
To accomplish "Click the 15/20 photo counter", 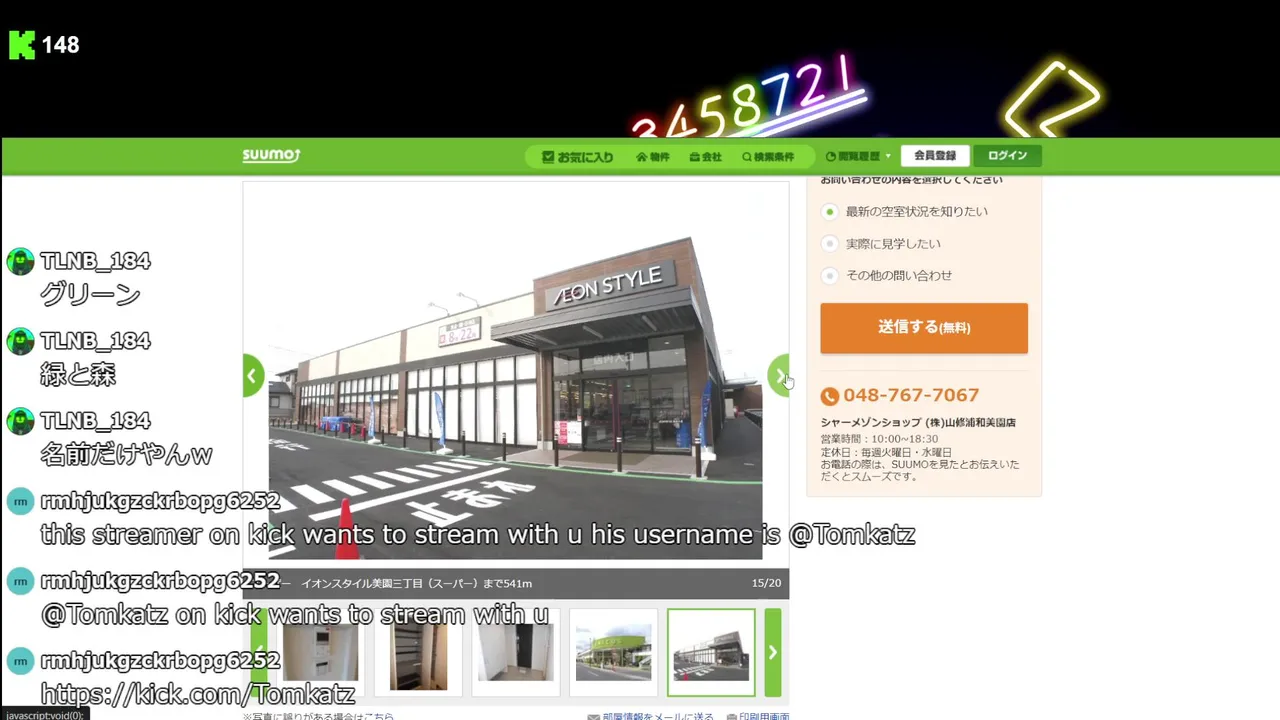I will click(766, 583).
